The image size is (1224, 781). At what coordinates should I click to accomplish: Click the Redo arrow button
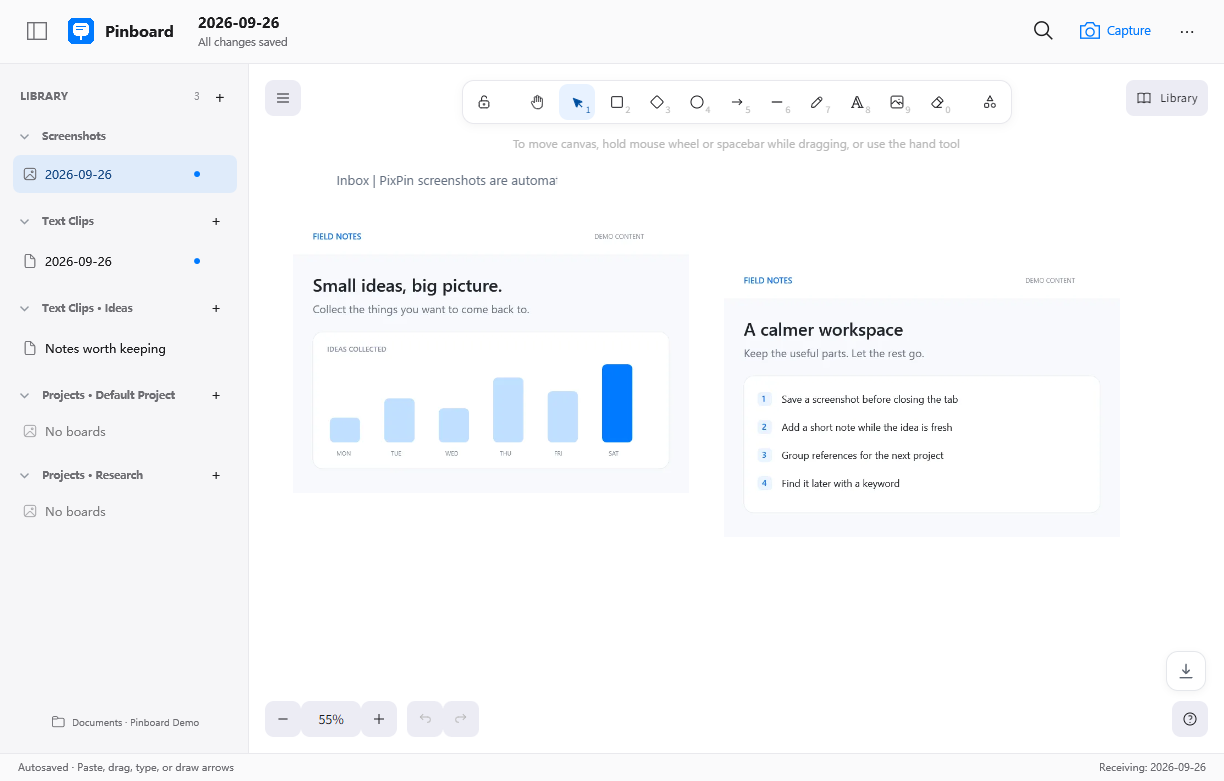point(461,719)
